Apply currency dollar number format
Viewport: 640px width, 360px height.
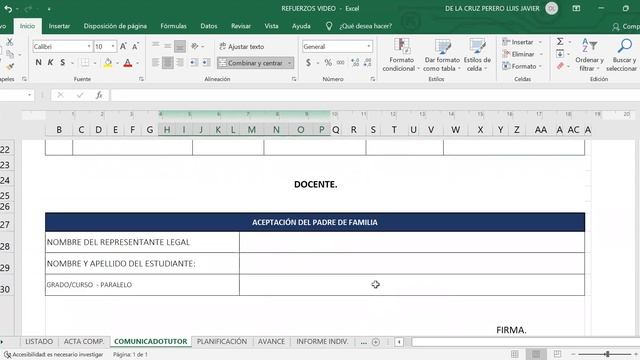(x=308, y=63)
